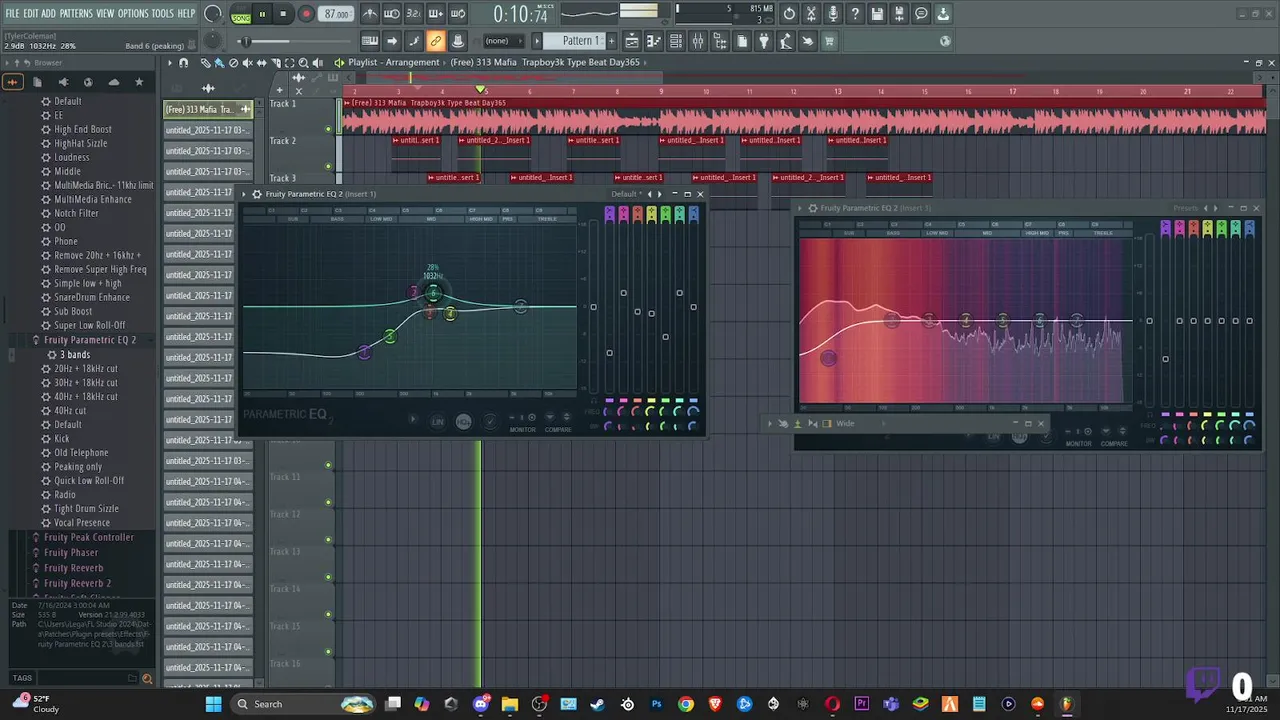The width and height of the screenshot is (1280, 720).
Task: Open the undo history icon
Action: pos(789,14)
